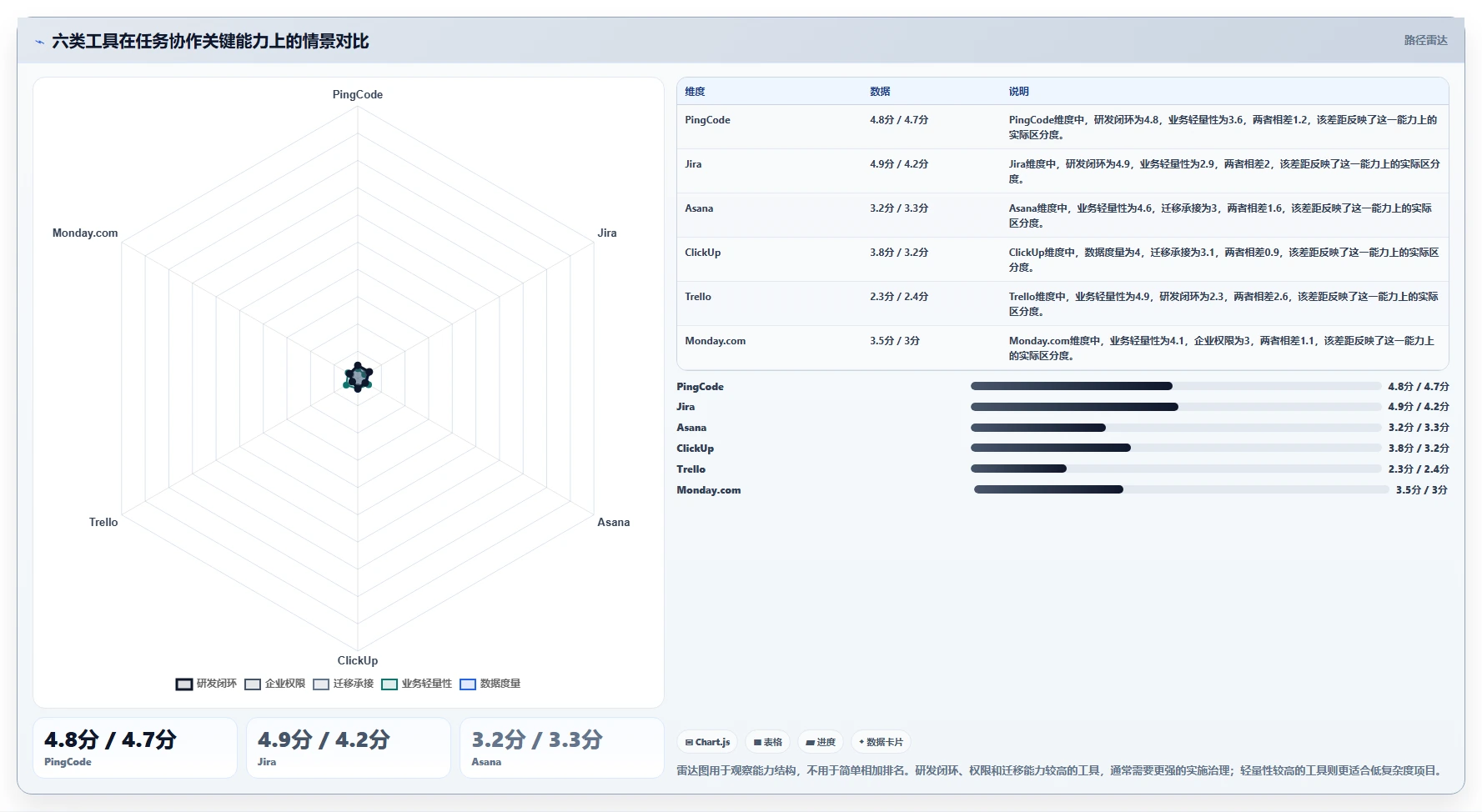Click the footnote starting with 雷达图用于观察能力结构
Image resolution: width=1482 pixels, height=812 pixels.
[1061, 770]
